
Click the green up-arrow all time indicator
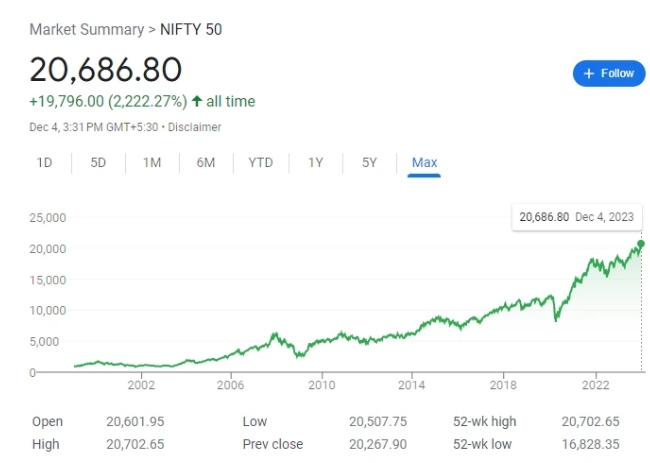pos(197,101)
